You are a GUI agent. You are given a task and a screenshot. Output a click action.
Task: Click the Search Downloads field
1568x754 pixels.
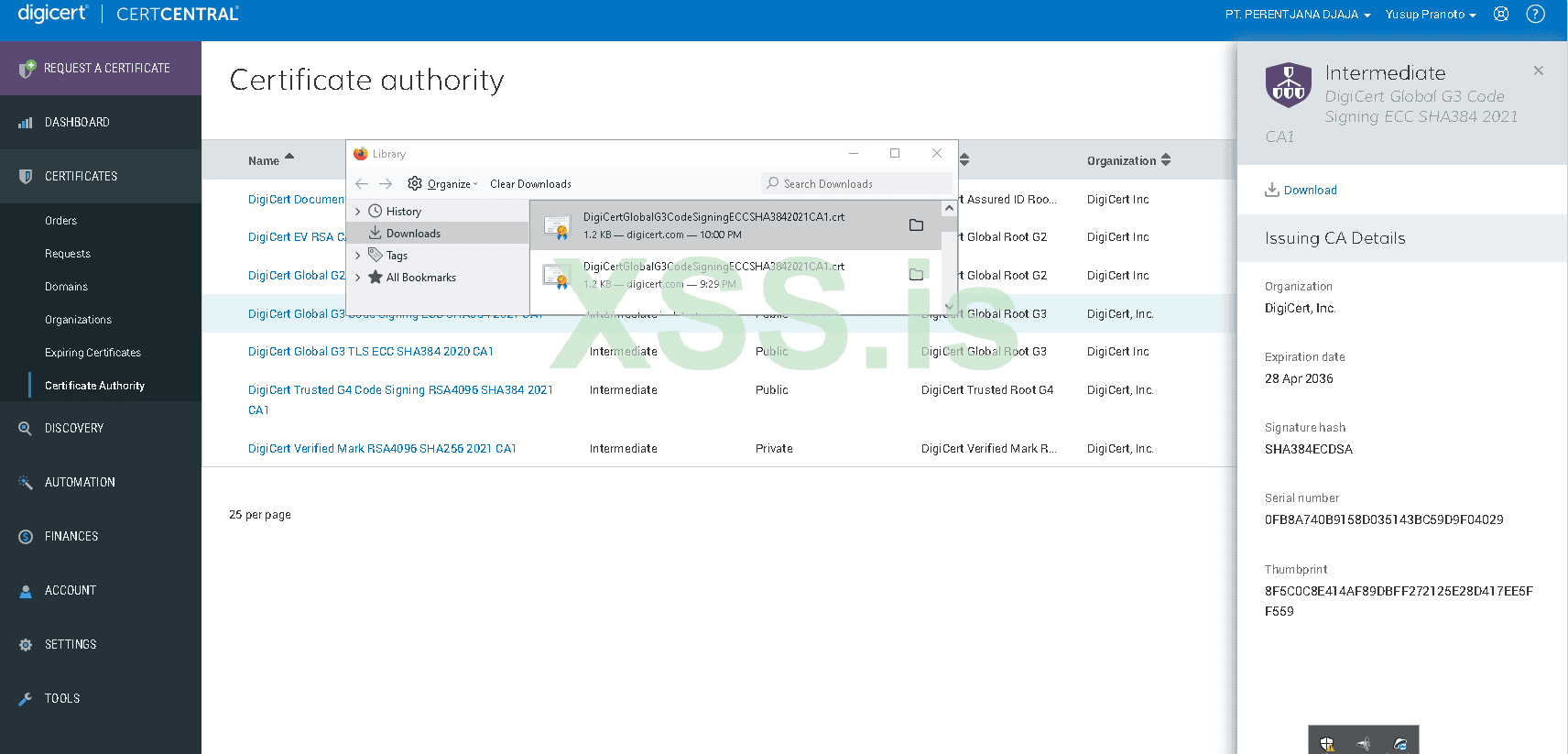856,184
